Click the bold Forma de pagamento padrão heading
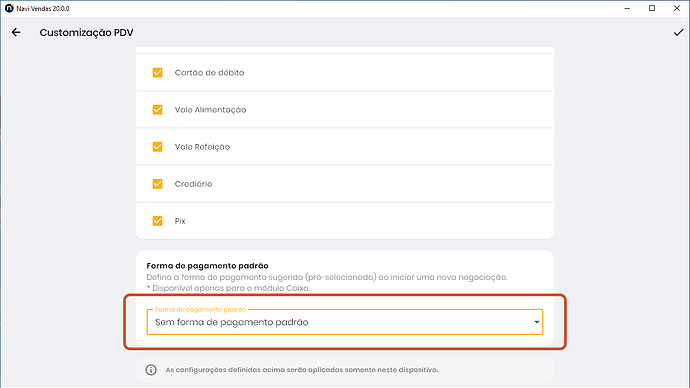The image size is (690, 388). click(207, 266)
